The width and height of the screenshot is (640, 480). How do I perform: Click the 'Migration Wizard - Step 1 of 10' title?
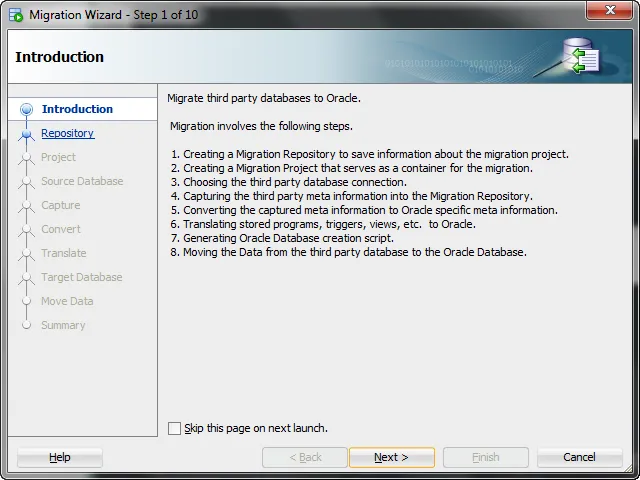(x=113, y=15)
